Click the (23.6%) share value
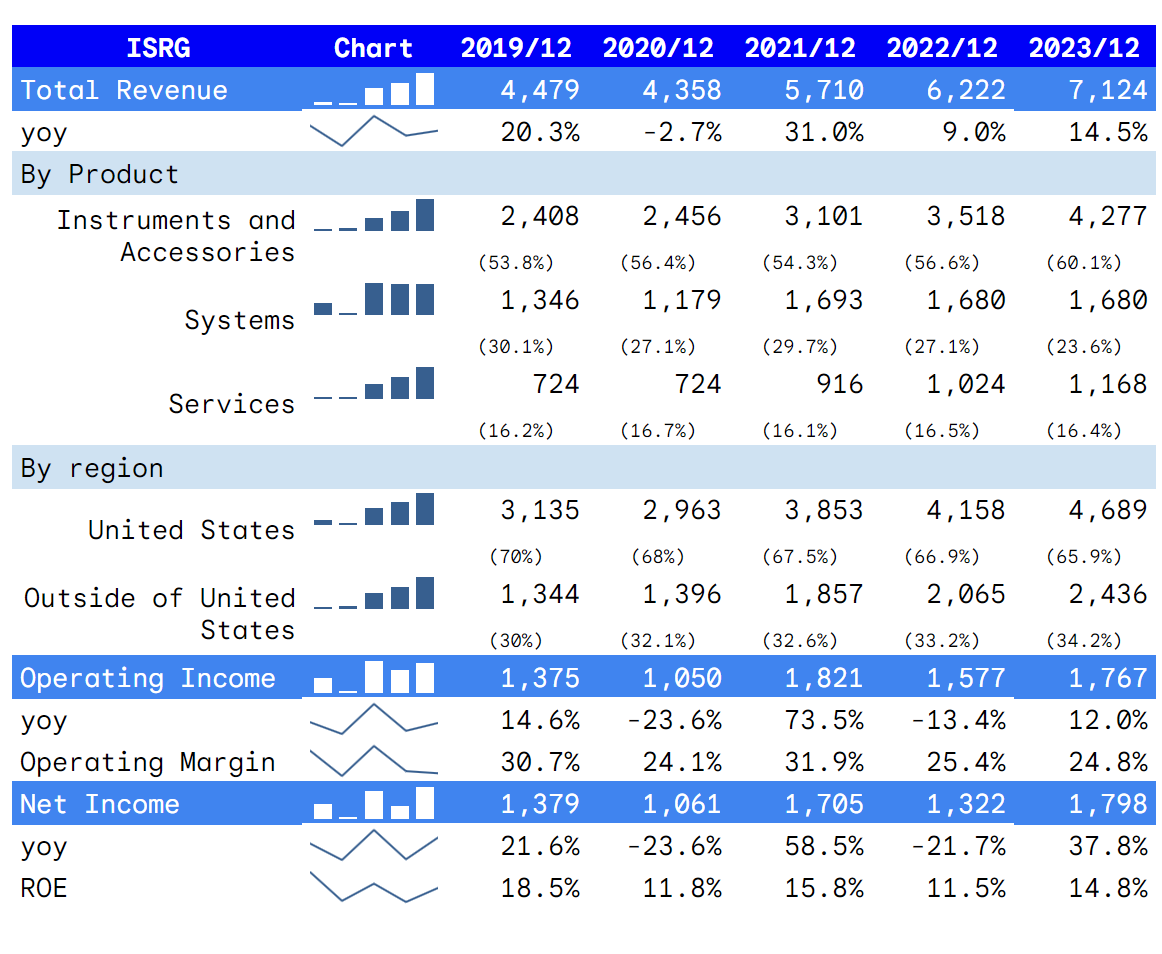 point(1084,346)
